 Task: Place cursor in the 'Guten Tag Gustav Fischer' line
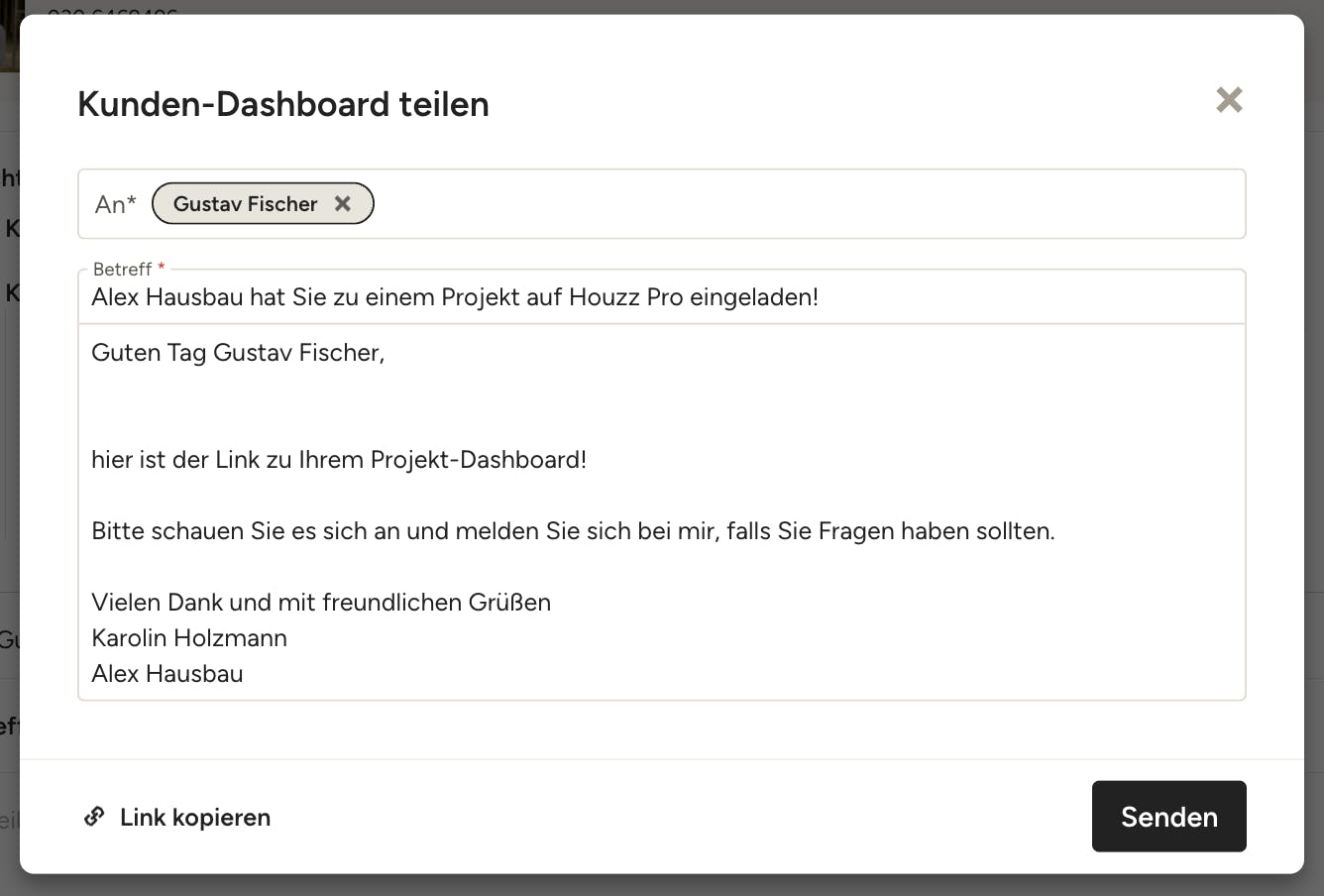click(x=238, y=353)
